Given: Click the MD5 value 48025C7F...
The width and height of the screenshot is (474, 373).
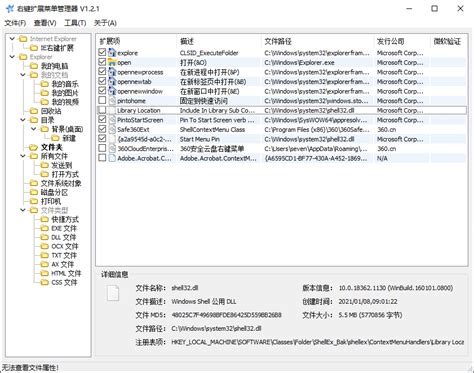Looking at the screenshot, I should pyautogui.click(x=226, y=315).
